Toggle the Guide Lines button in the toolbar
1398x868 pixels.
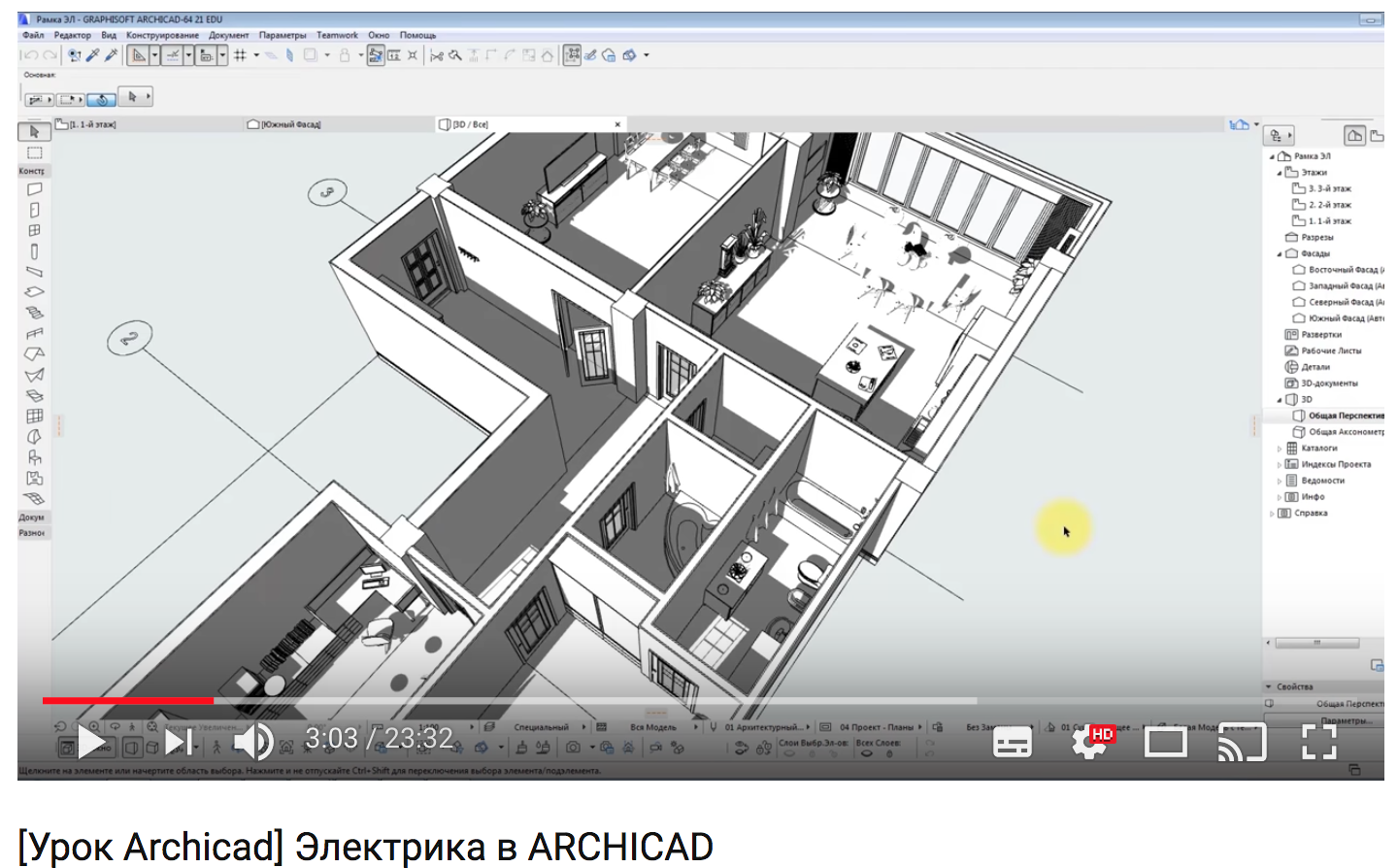pos(139,55)
